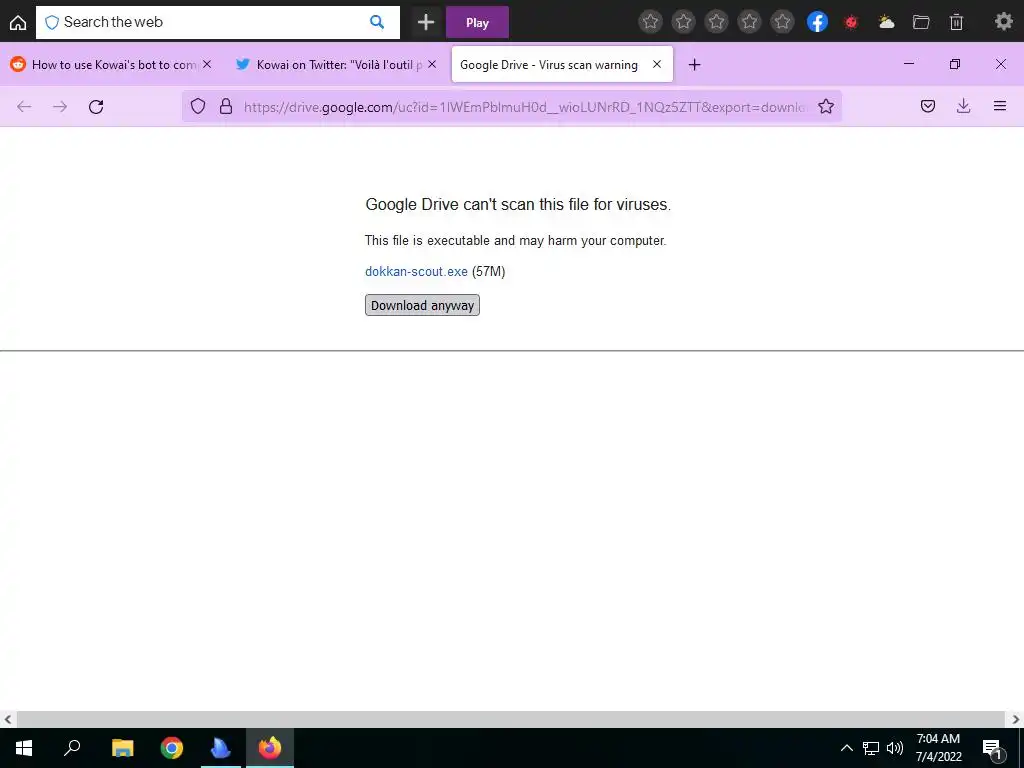Click the Home icon in top bar
The image size is (1024, 768).
coord(18,22)
